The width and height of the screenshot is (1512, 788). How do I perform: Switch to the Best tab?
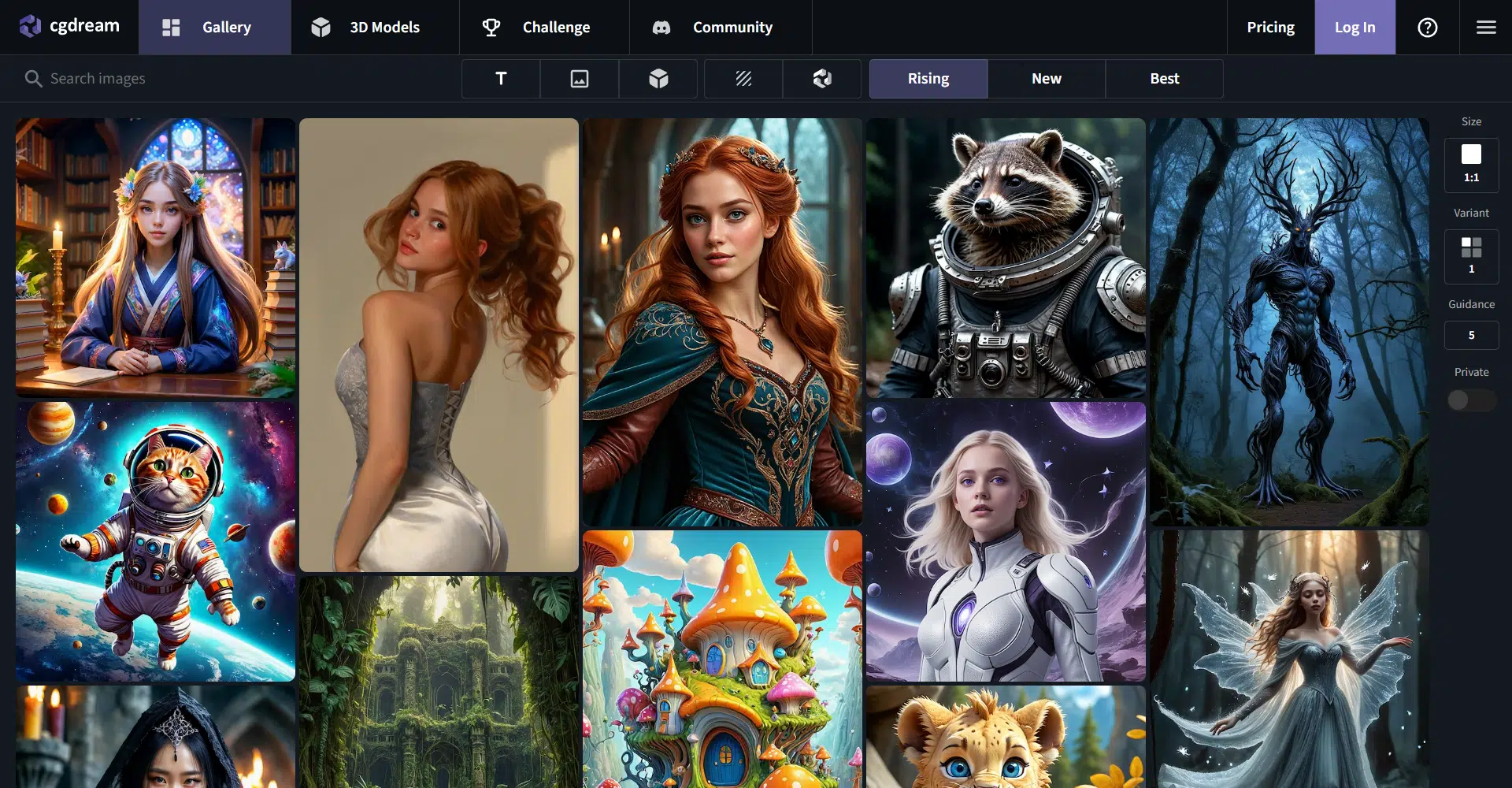(x=1164, y=79)
